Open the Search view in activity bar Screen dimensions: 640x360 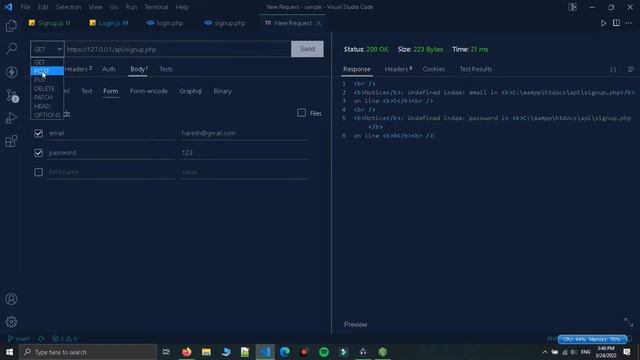(11, 49)
